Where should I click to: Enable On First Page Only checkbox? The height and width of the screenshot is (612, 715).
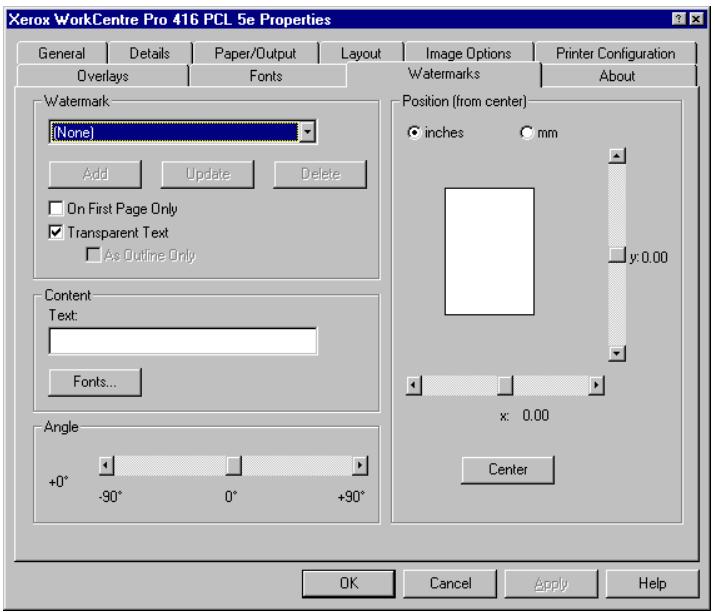point(56,211)
